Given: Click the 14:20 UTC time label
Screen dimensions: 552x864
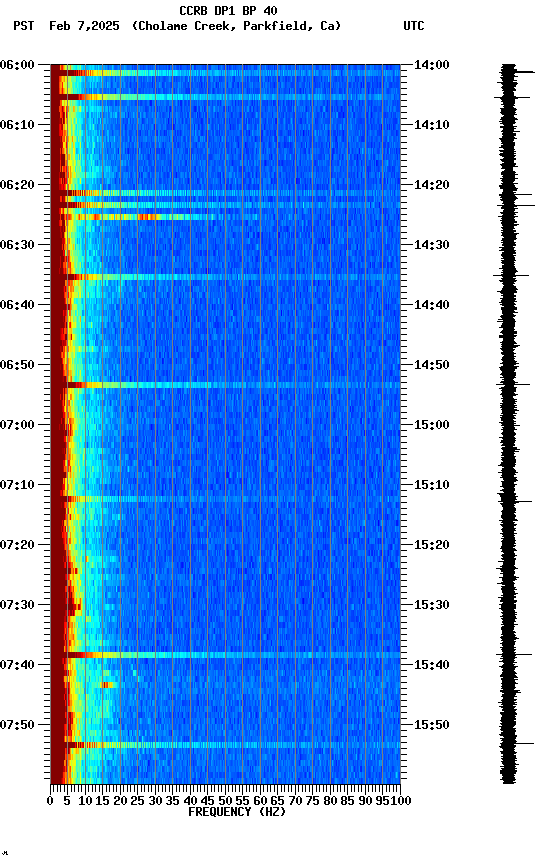Looking at the screenshot, I should click(x=432, y=185).
